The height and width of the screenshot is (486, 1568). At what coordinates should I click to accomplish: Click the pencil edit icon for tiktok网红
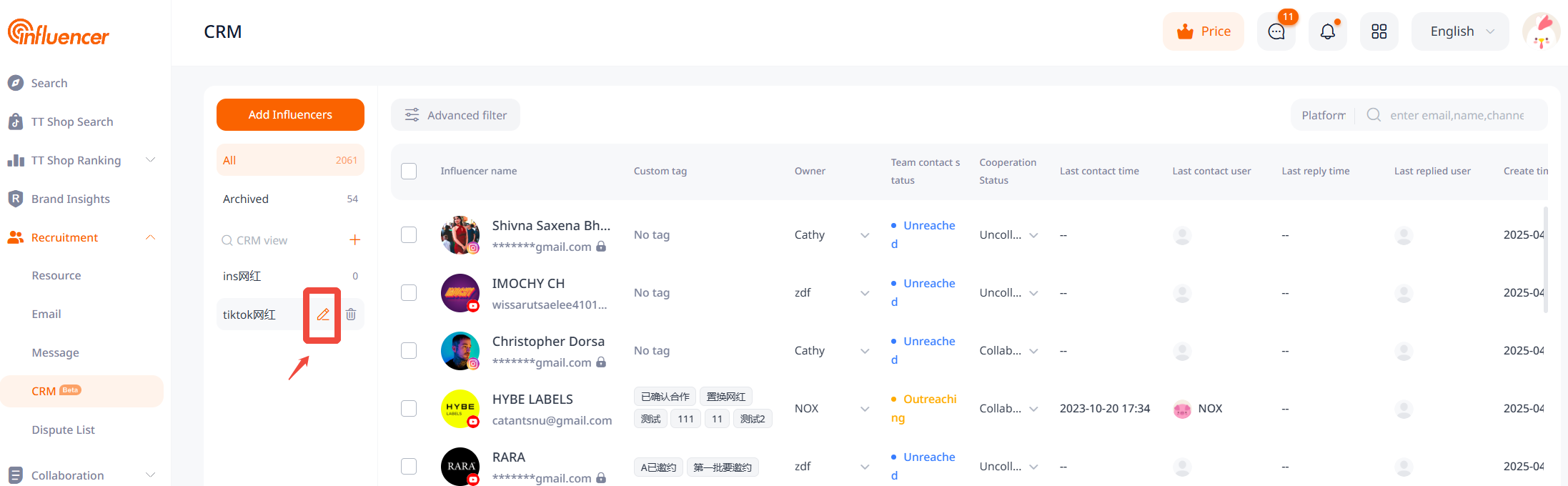[323, 314]
